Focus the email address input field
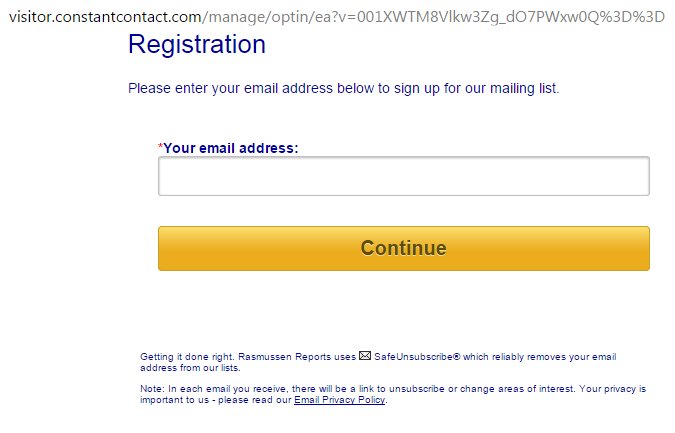 [403, 176]
